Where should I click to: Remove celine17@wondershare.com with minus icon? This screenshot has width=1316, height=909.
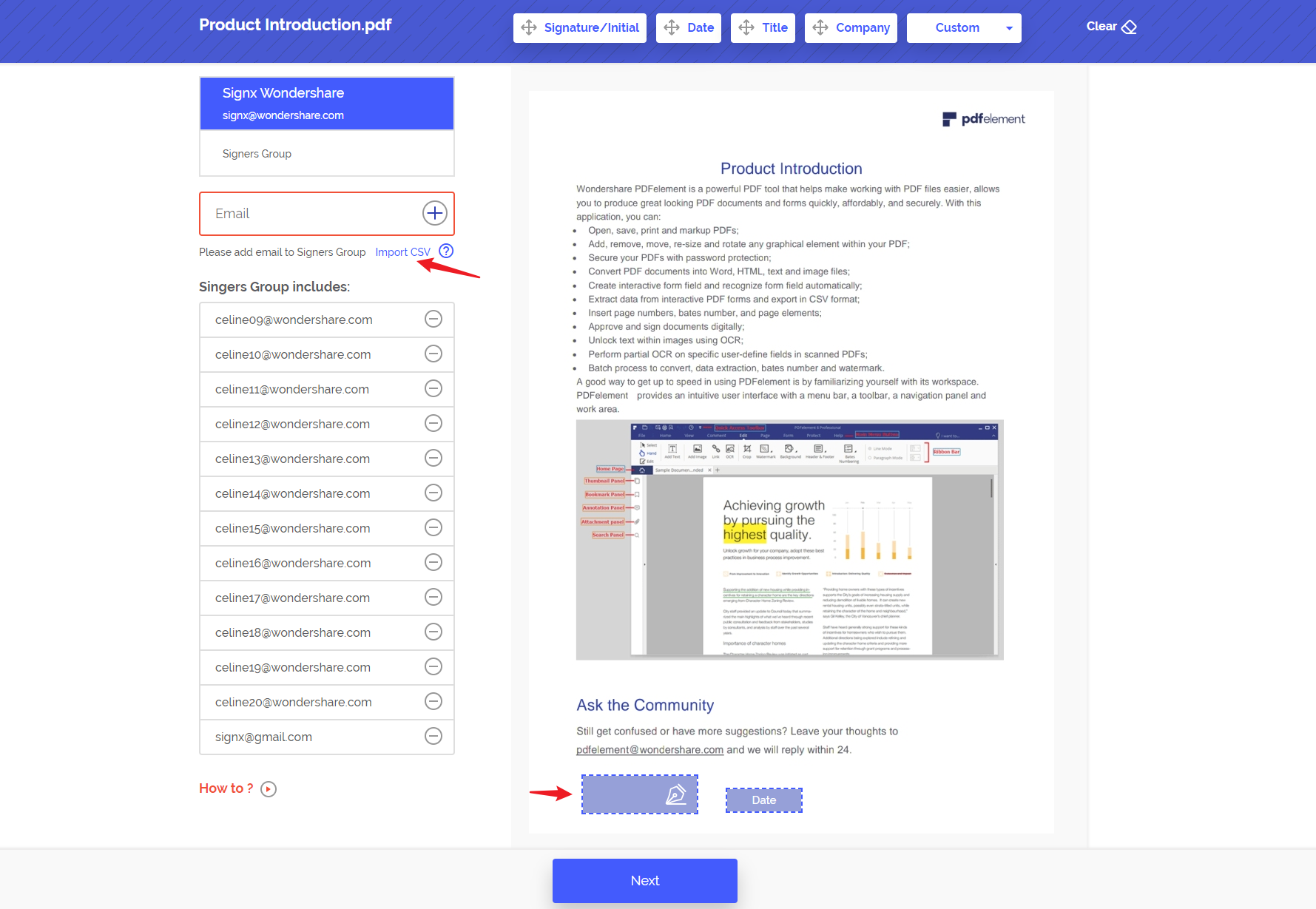point(433,597)
